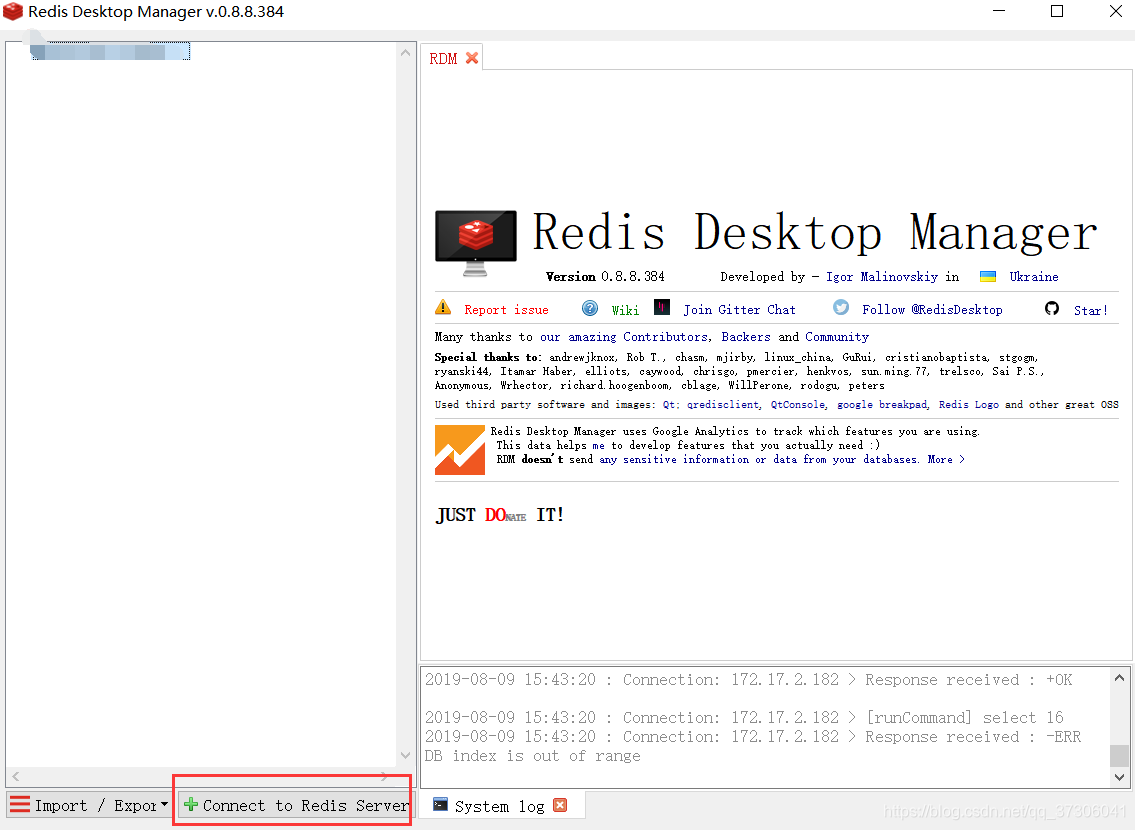Click system log scrollbar down arrow
The height and width of the screenshot is (830, 1135).
click(x=1119, y=777)
